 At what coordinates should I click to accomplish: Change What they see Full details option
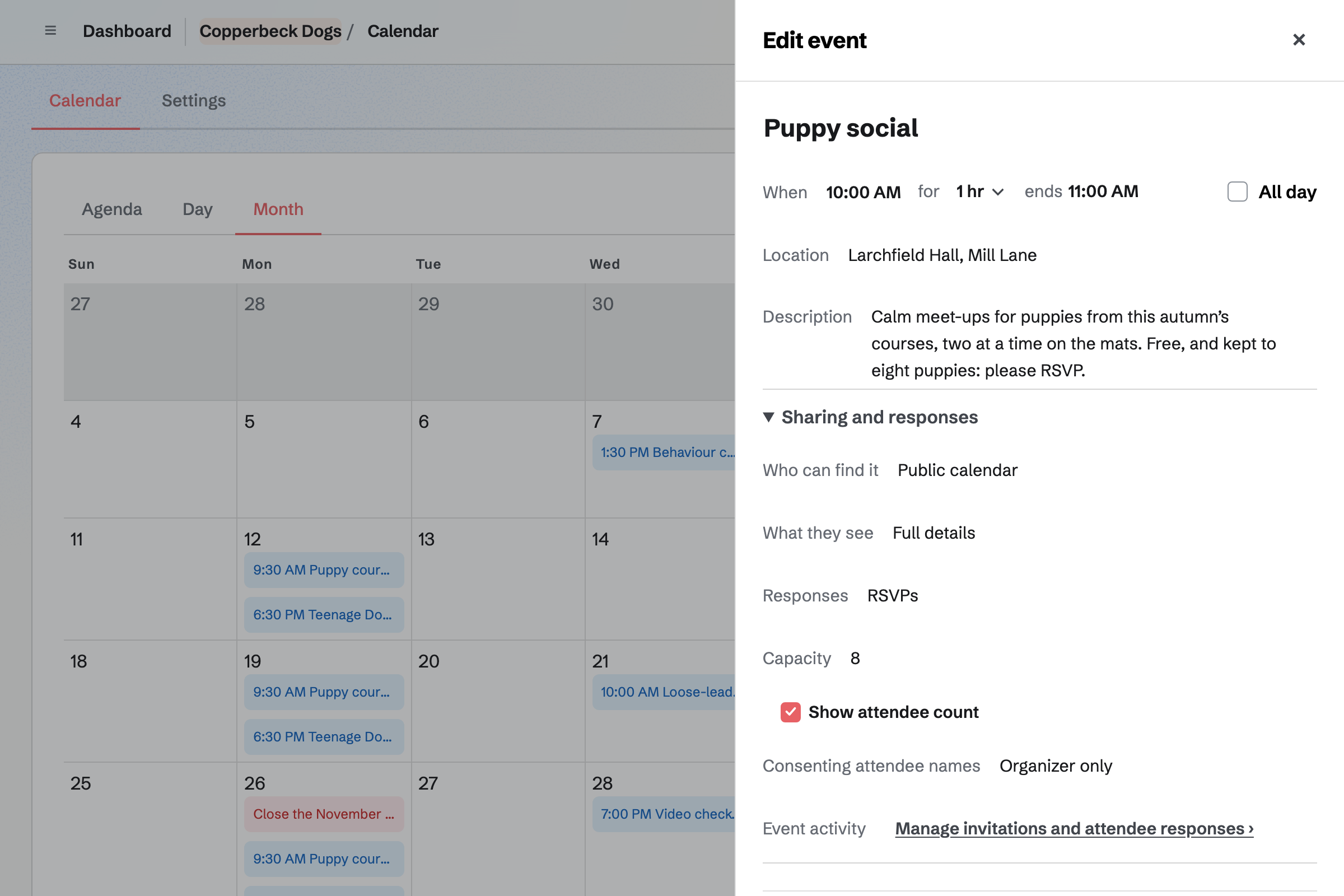934,533
